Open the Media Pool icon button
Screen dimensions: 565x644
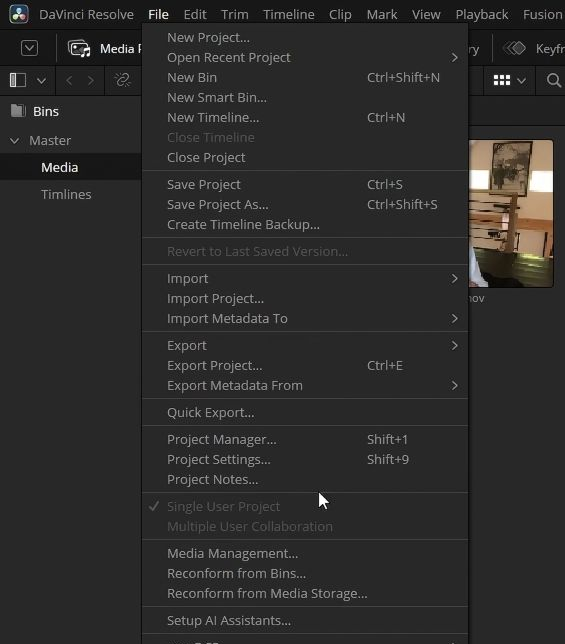[x=79, y=48]
